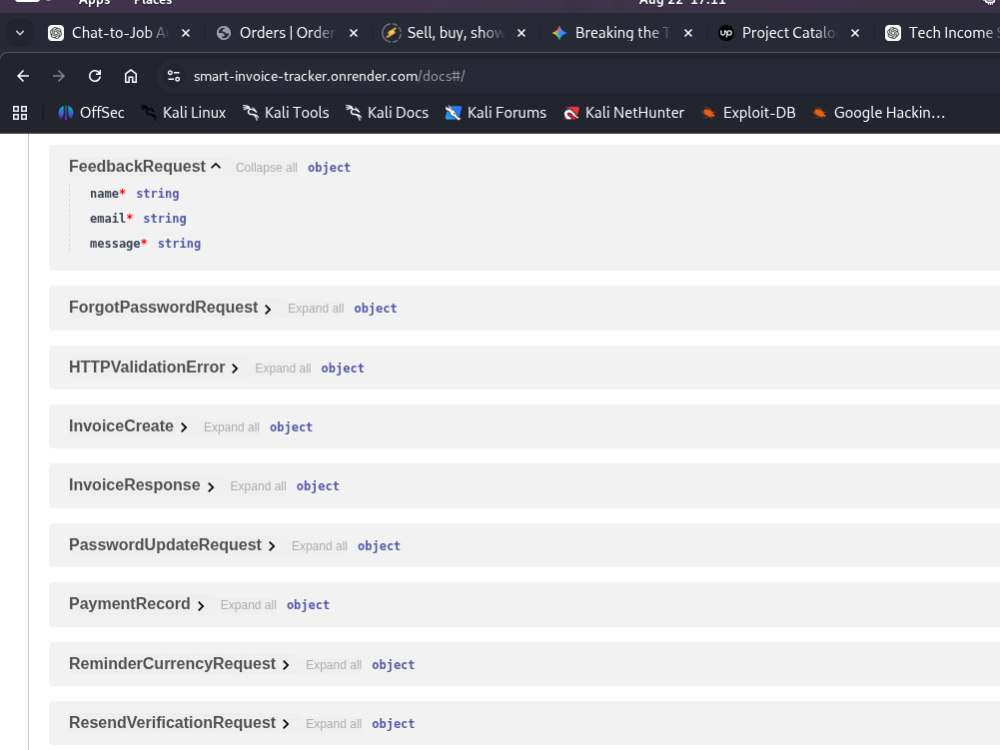Open the browser home page icon

pyautogui.click(x=131, y=76)
